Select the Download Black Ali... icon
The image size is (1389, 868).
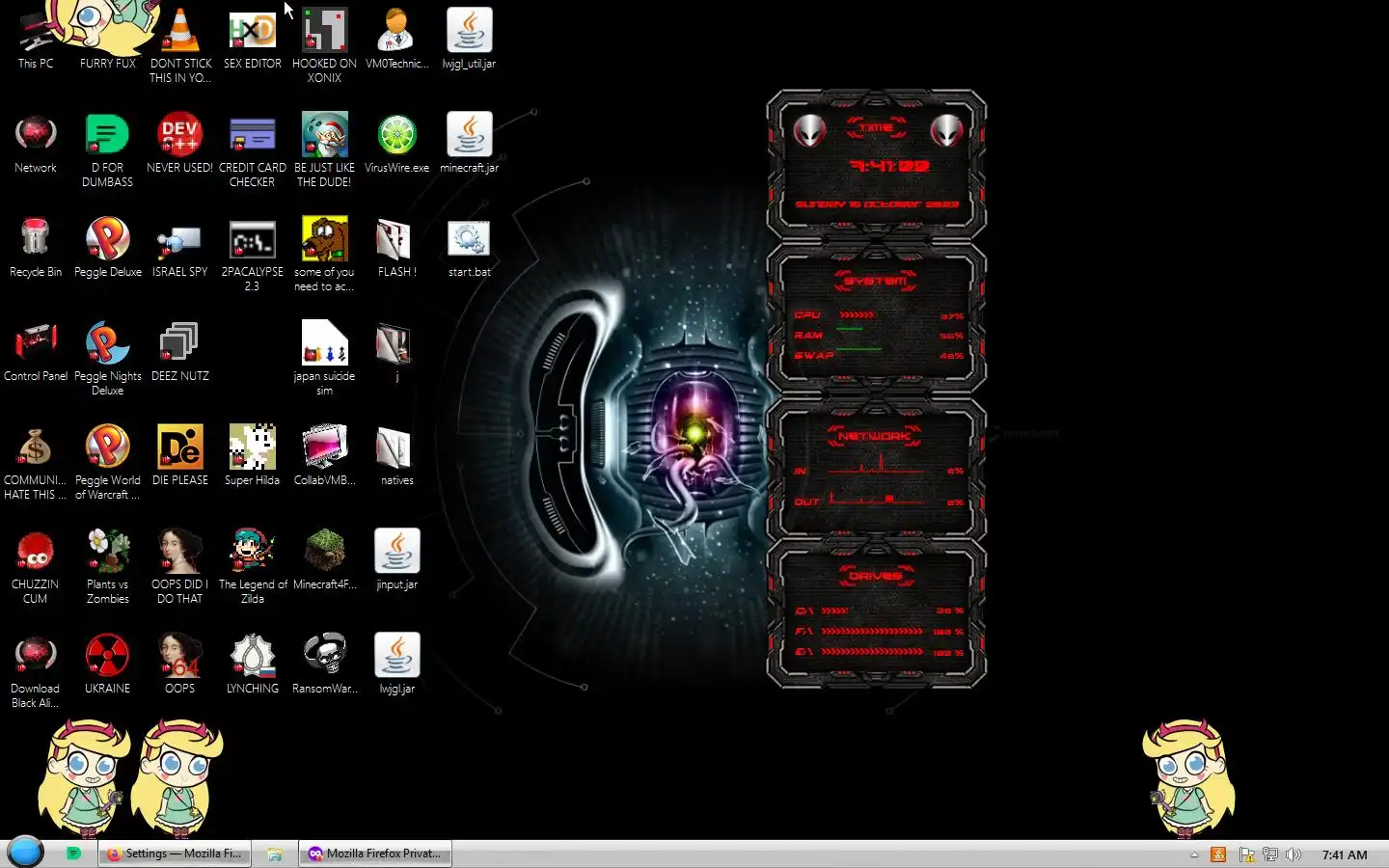[x=36, y=670]
